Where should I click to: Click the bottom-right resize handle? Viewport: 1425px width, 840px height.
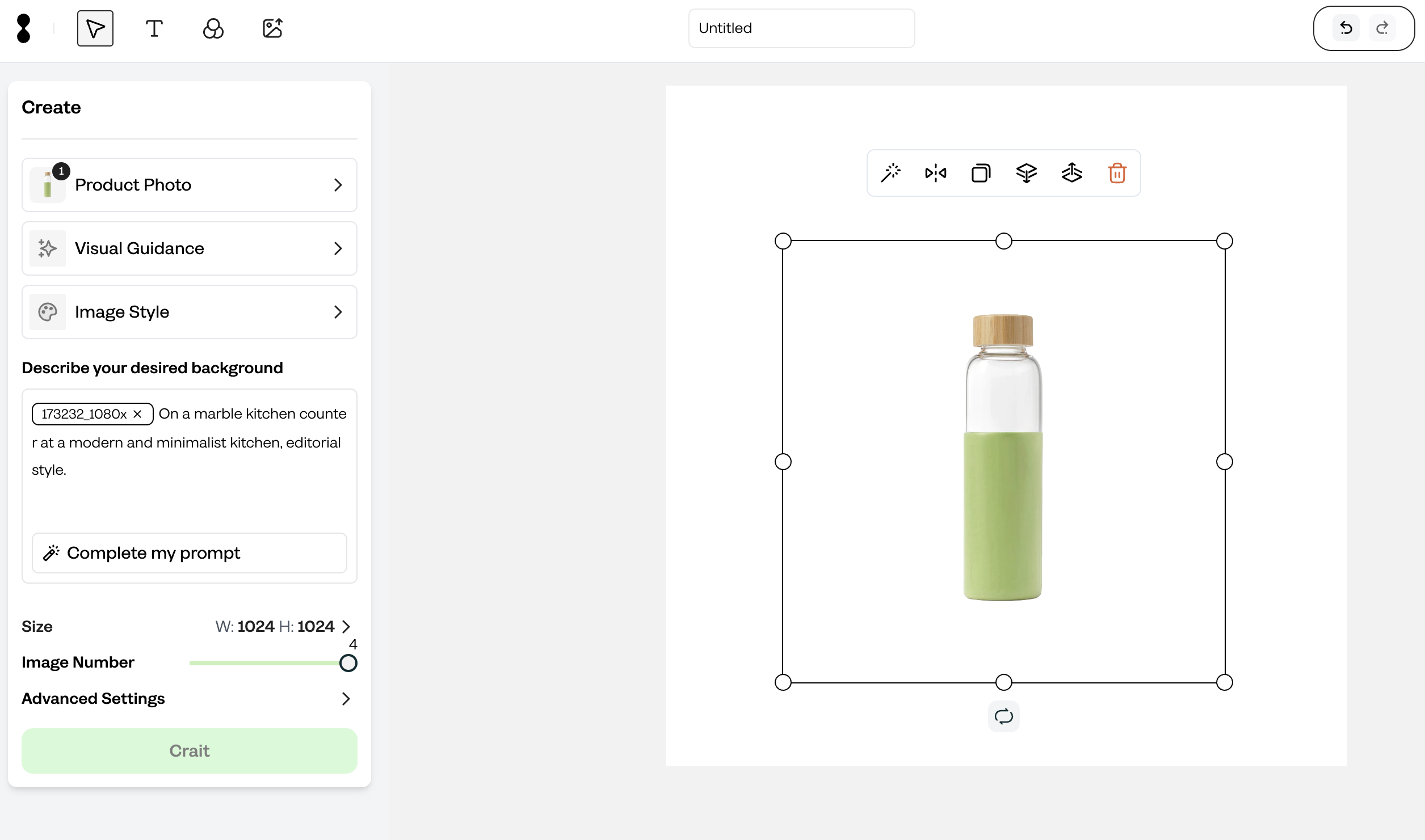[1225, 682]
